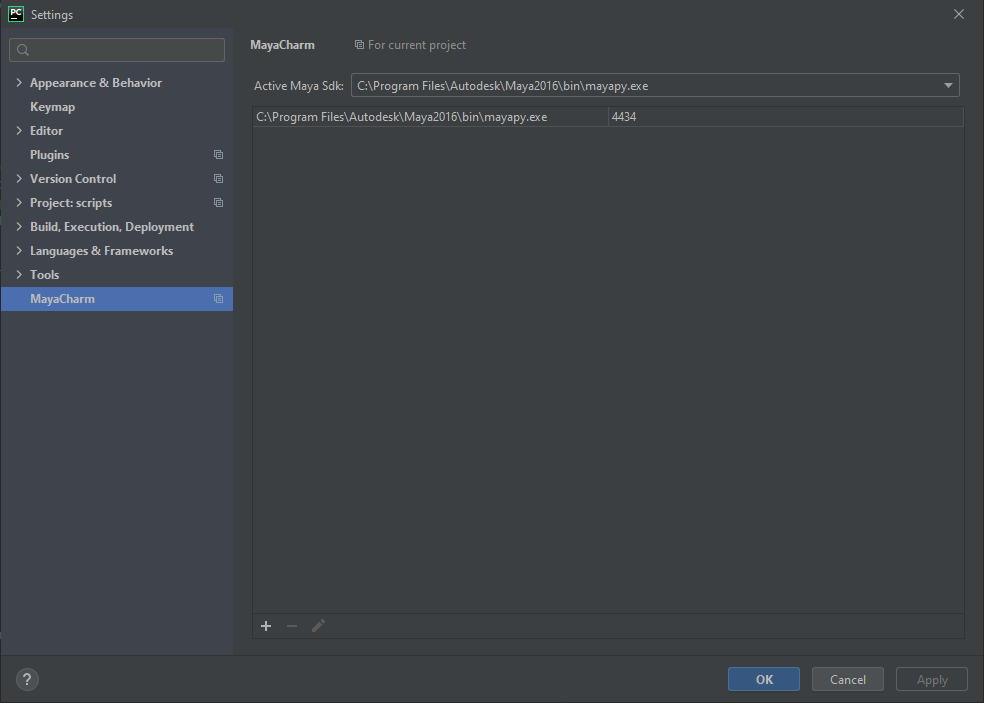Close the Settings dialog window

point(959,14)
